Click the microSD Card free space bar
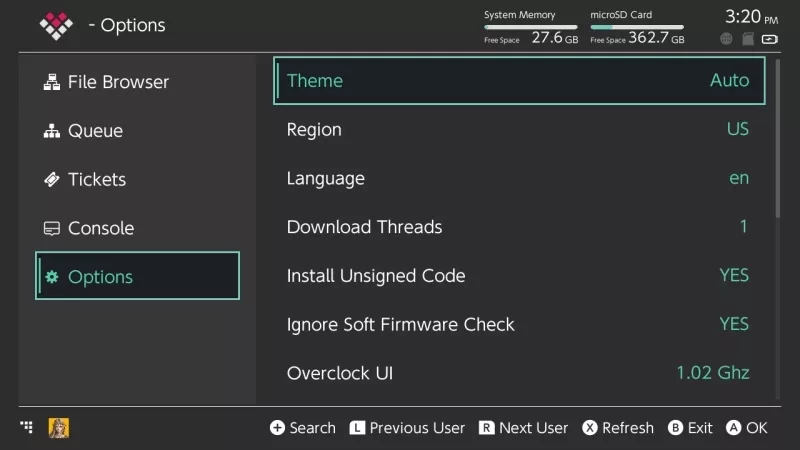The image size is (800, 450). pos(637,27)
